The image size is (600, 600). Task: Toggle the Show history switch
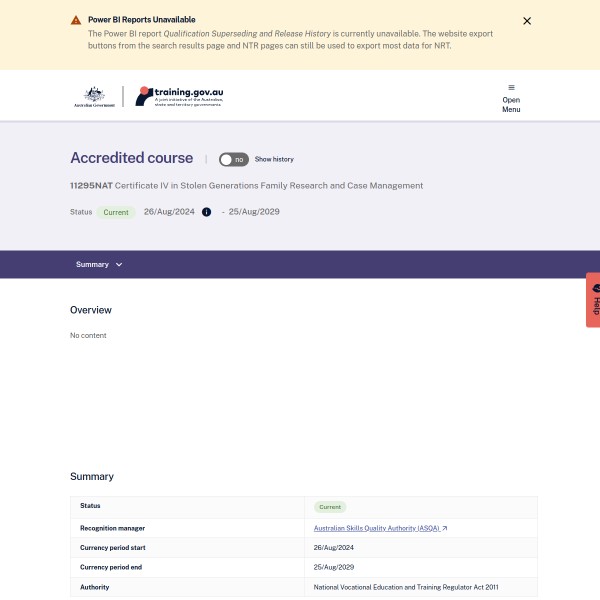233,159
